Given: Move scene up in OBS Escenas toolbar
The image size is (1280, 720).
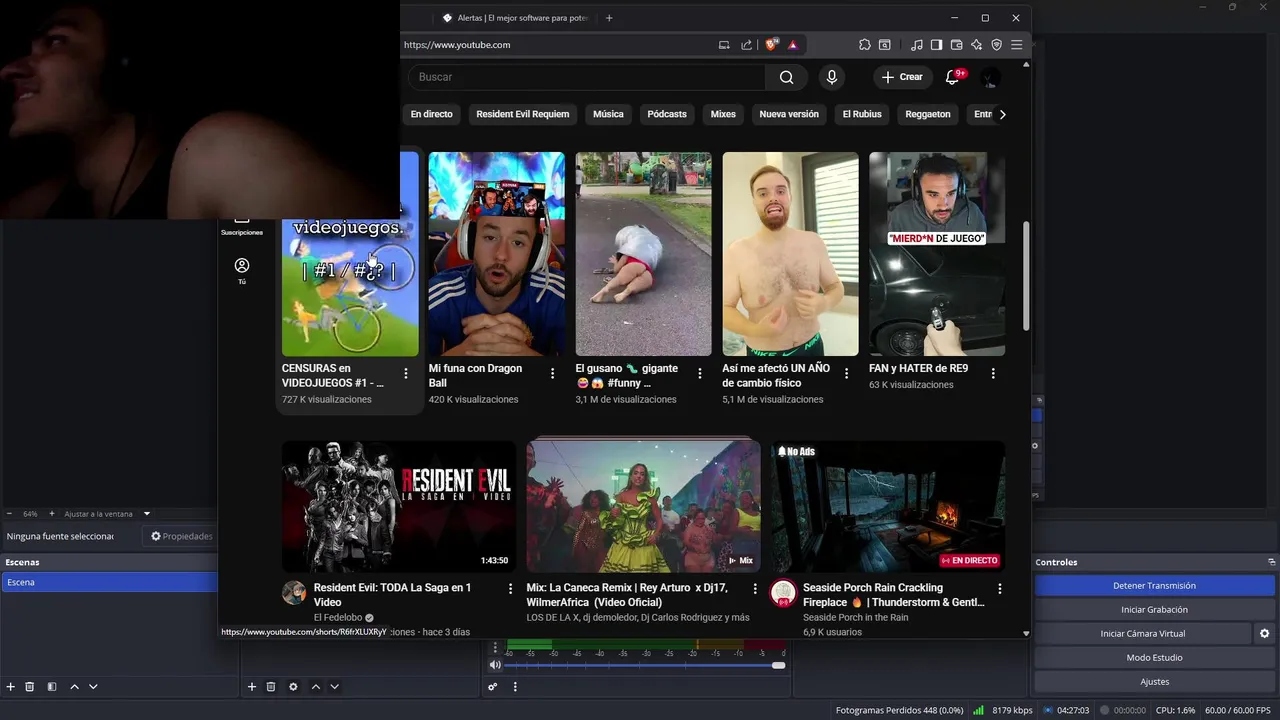Looking at the screenshot, I should coord(74,687).
